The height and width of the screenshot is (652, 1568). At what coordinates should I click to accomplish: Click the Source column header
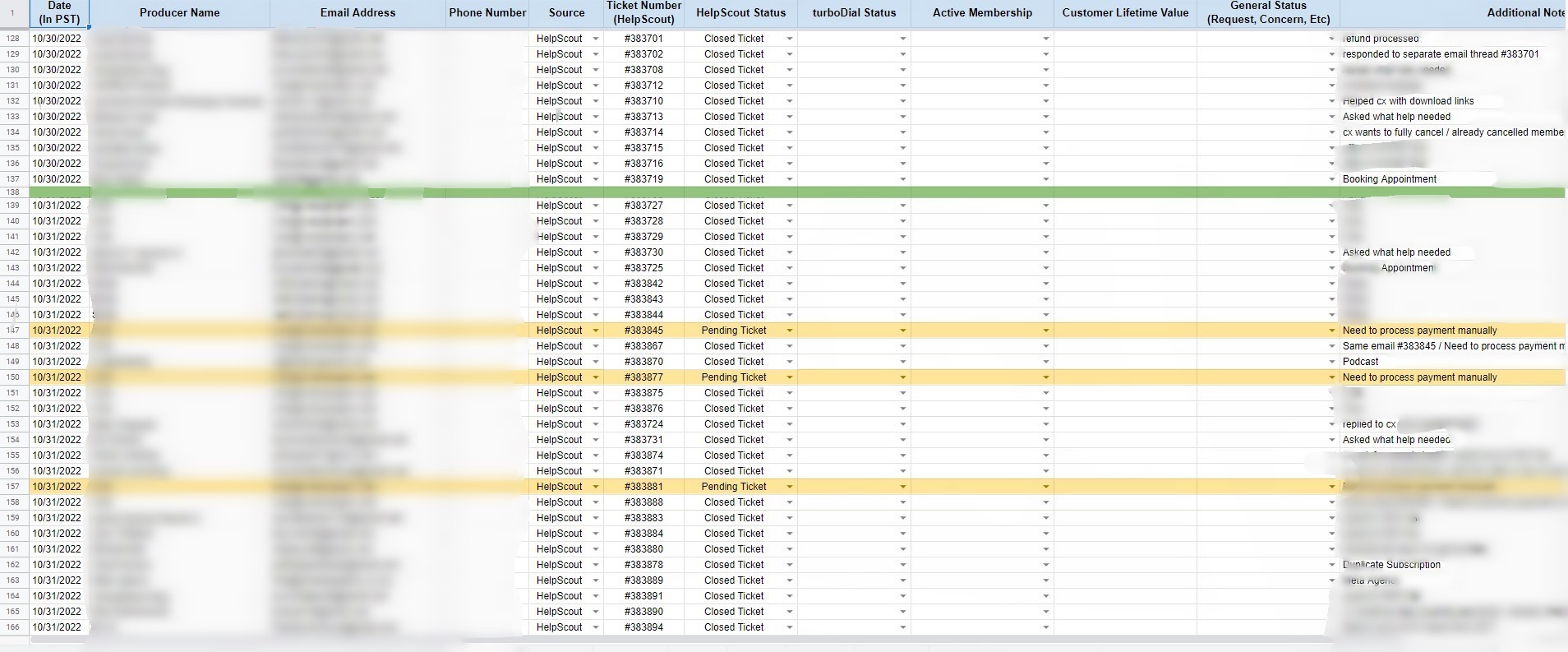click(x=566, y=12)
